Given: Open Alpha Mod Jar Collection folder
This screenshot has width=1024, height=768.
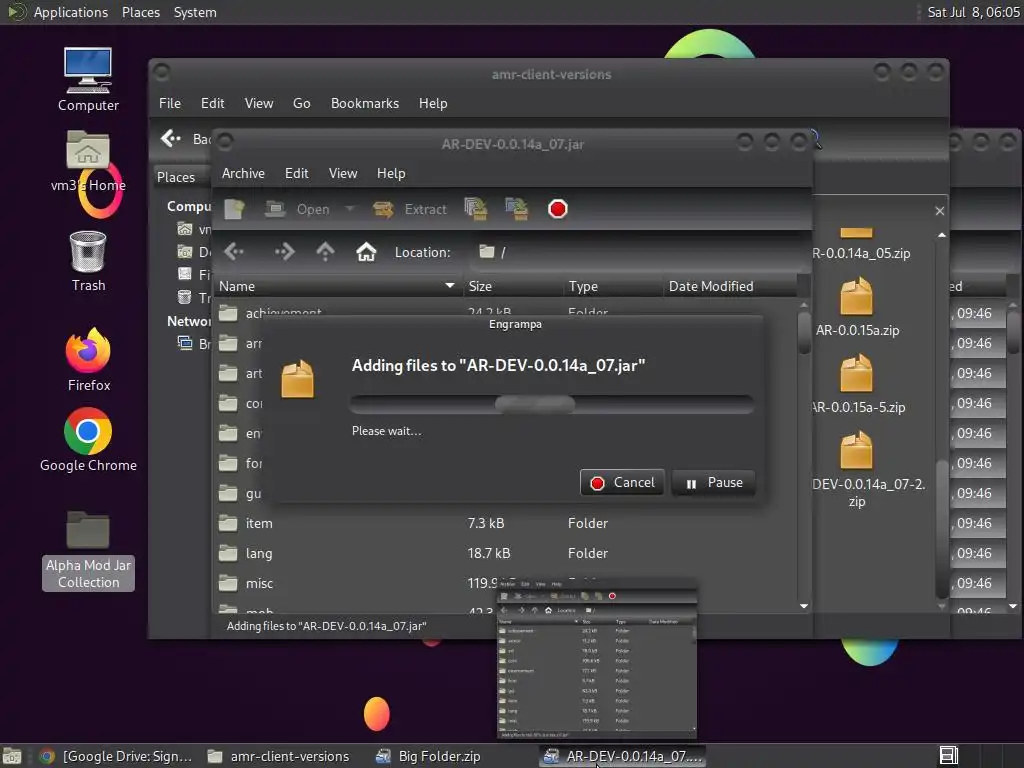Looking at the screenshot, I should click(x=88, y=551).
